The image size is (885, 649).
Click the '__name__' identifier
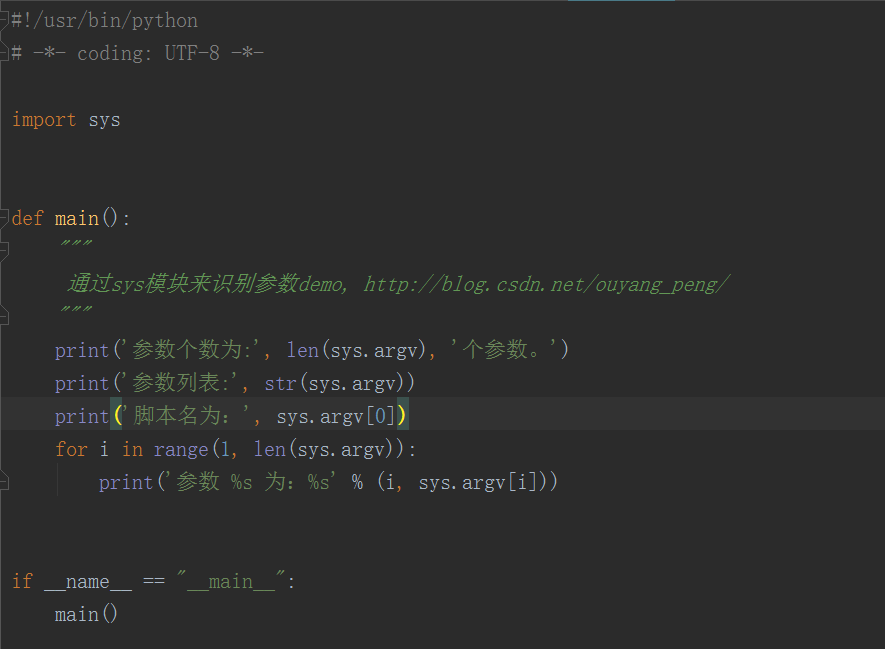click(x=88, y=581)
